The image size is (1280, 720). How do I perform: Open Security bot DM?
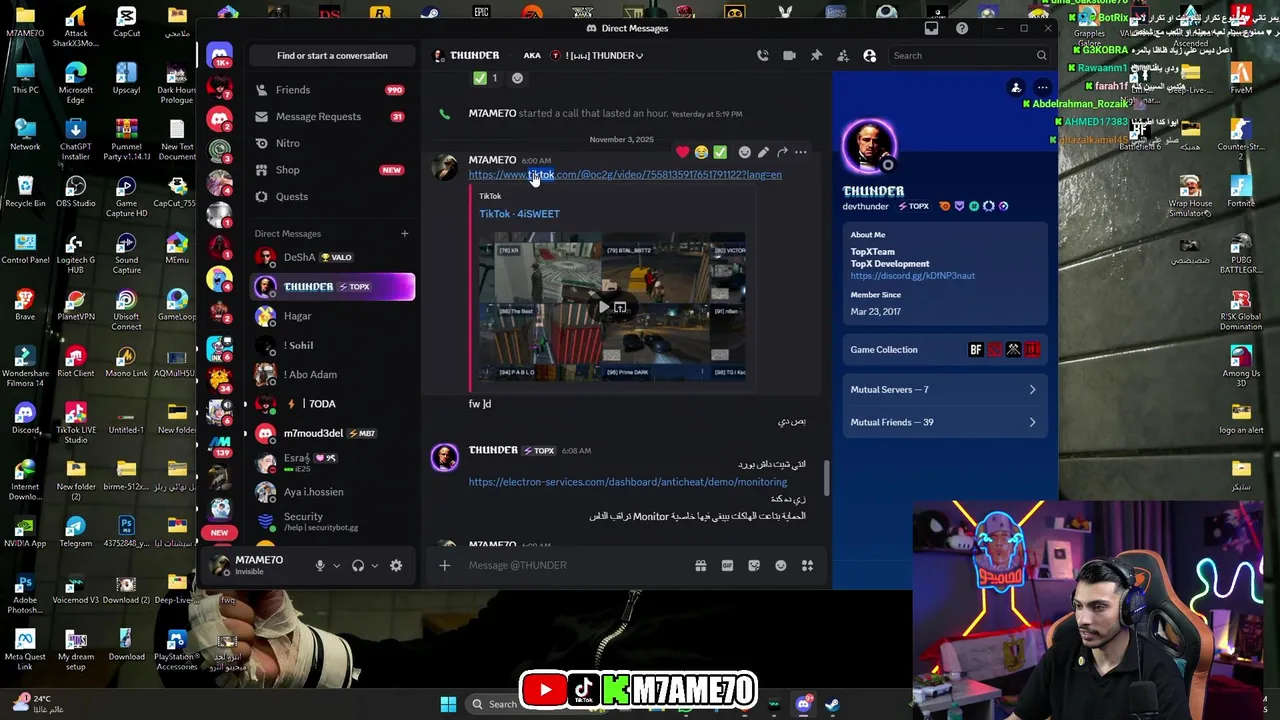[331, 521]
